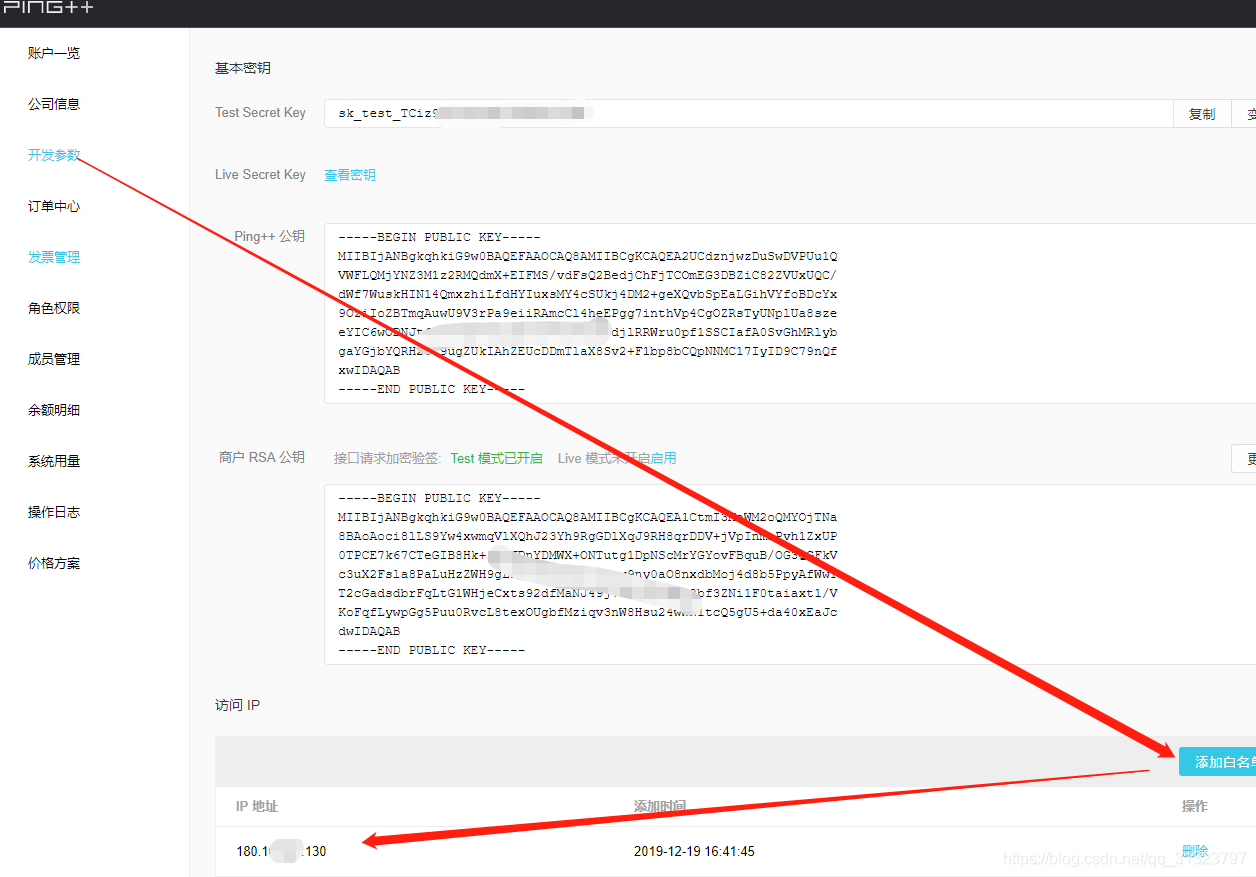Screen dimensions: 1256x877
Task: Open 余额明细 in the sidebar
Action: (x=54, y=410)
